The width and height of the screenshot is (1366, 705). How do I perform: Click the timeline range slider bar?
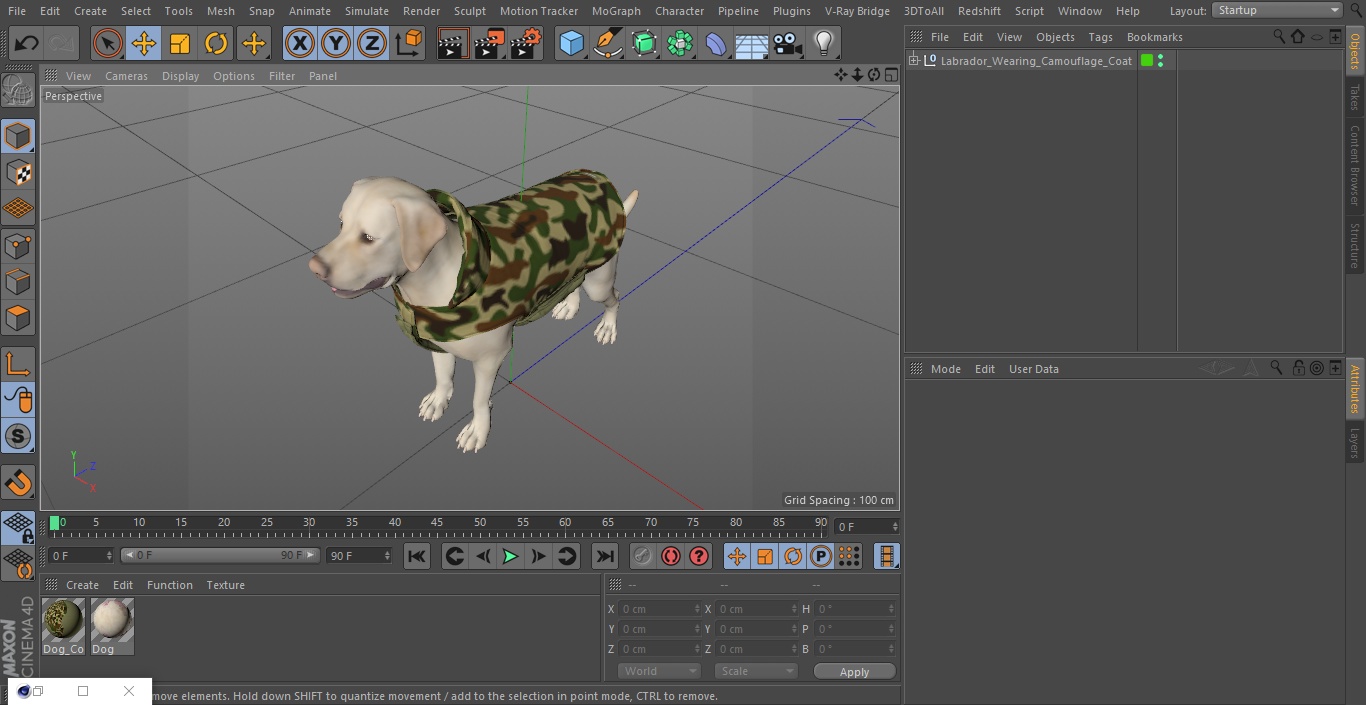(x=220, y=555)
